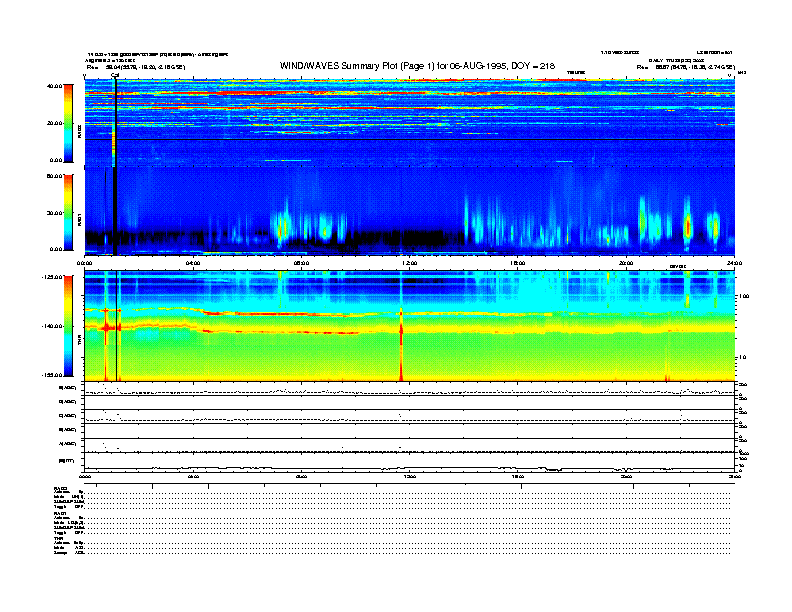
Task: Click the 100 frequency label on the right axis
Action: tap(743, 296)
